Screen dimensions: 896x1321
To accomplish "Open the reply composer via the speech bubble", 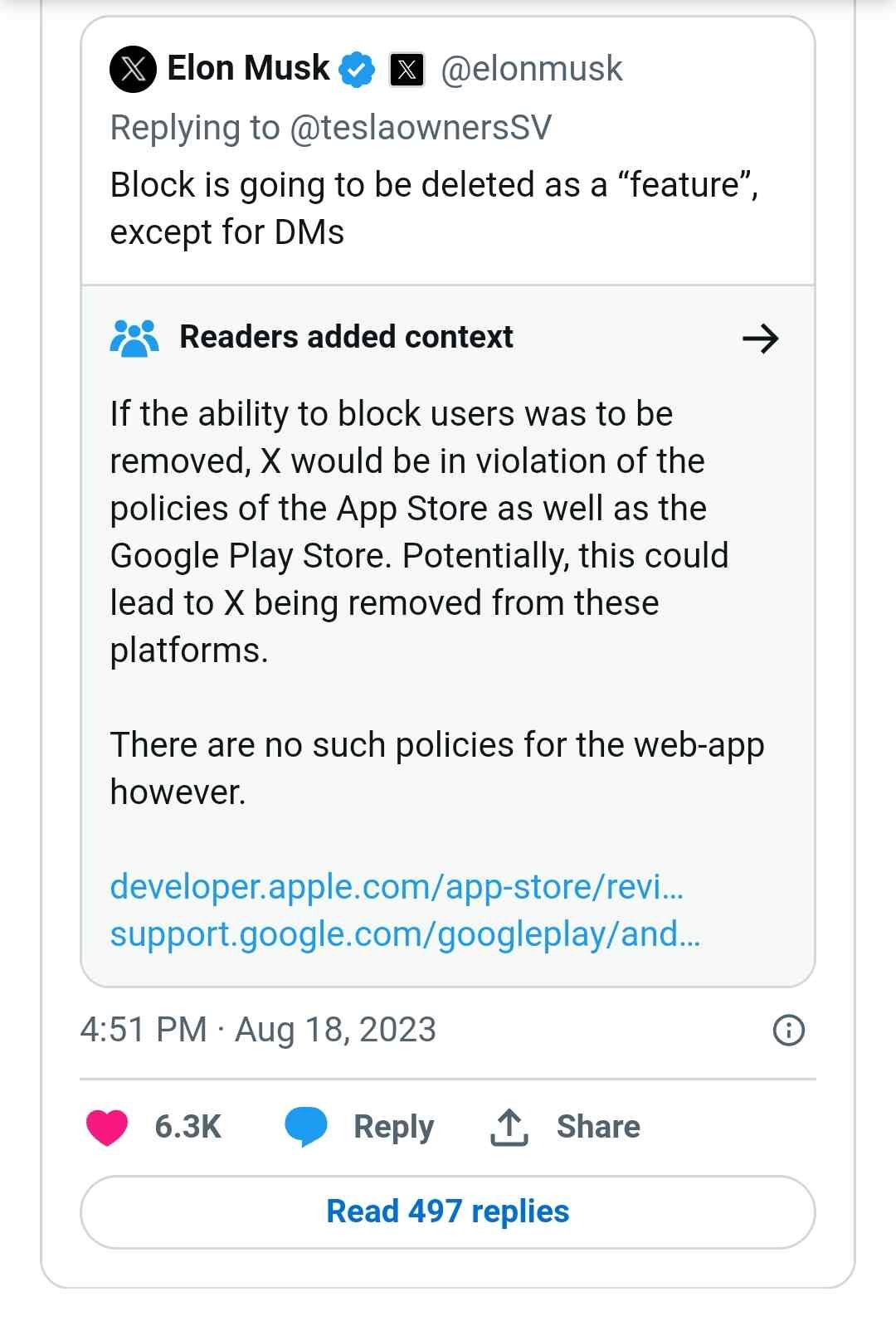I will click(305, 1126).
